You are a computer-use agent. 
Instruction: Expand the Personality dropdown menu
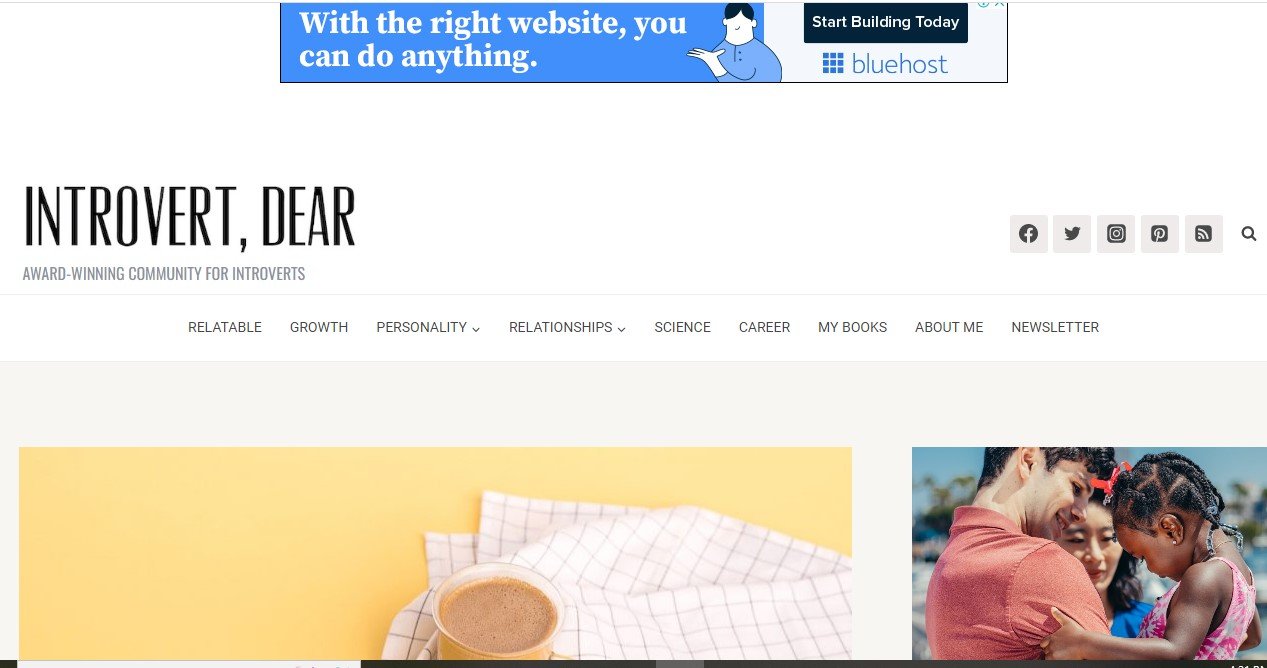click(428, 327)
